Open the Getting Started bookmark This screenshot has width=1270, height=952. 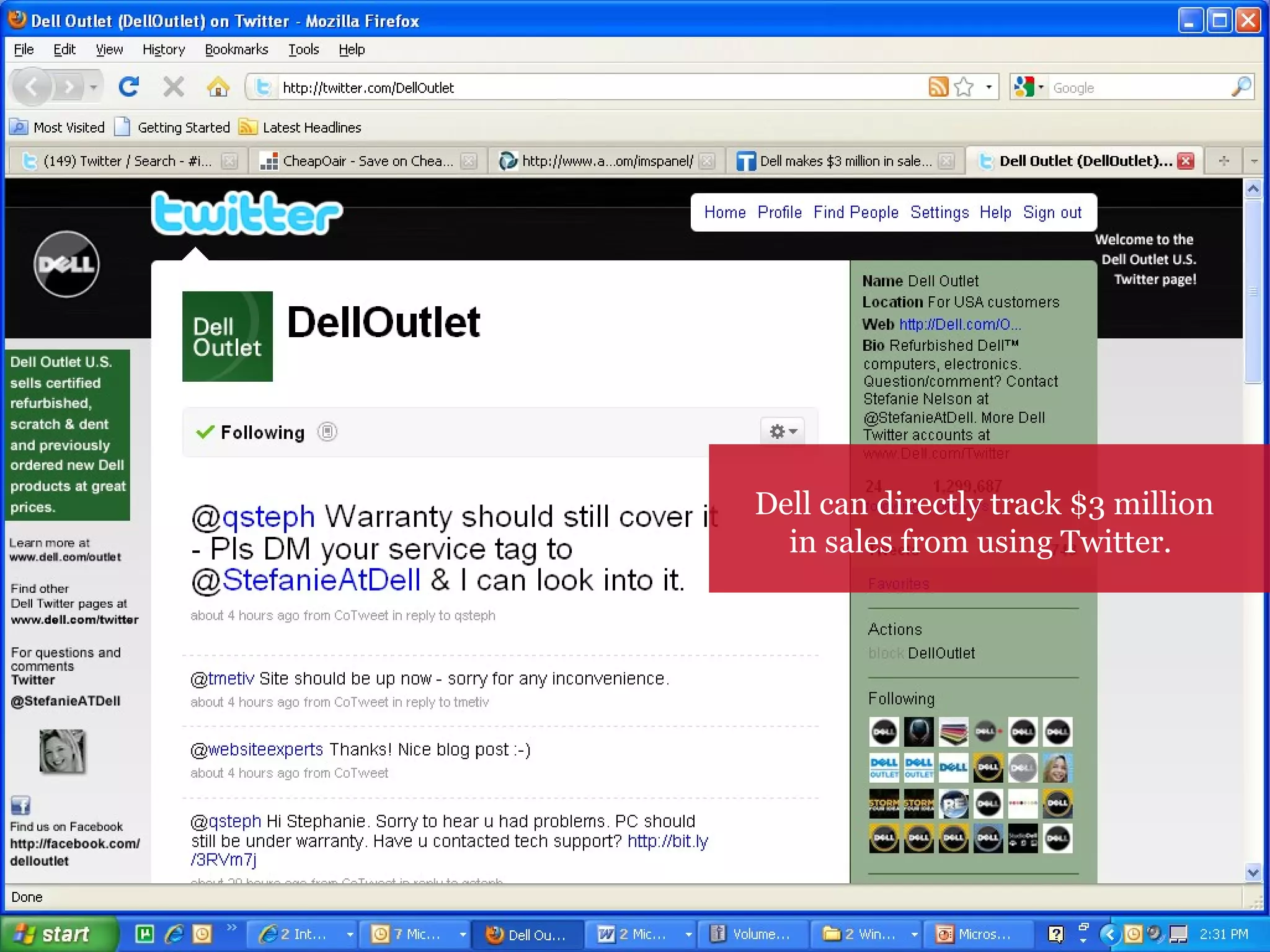(x=173, y=127)
